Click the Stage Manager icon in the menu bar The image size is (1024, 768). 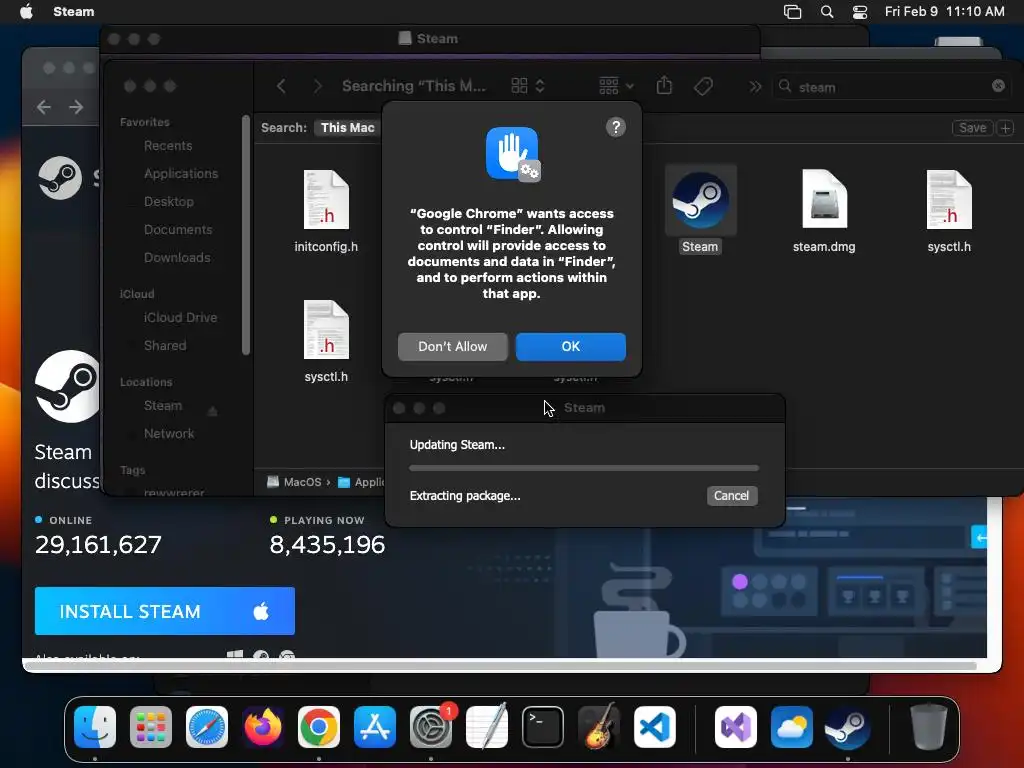[x=792, y=11]
